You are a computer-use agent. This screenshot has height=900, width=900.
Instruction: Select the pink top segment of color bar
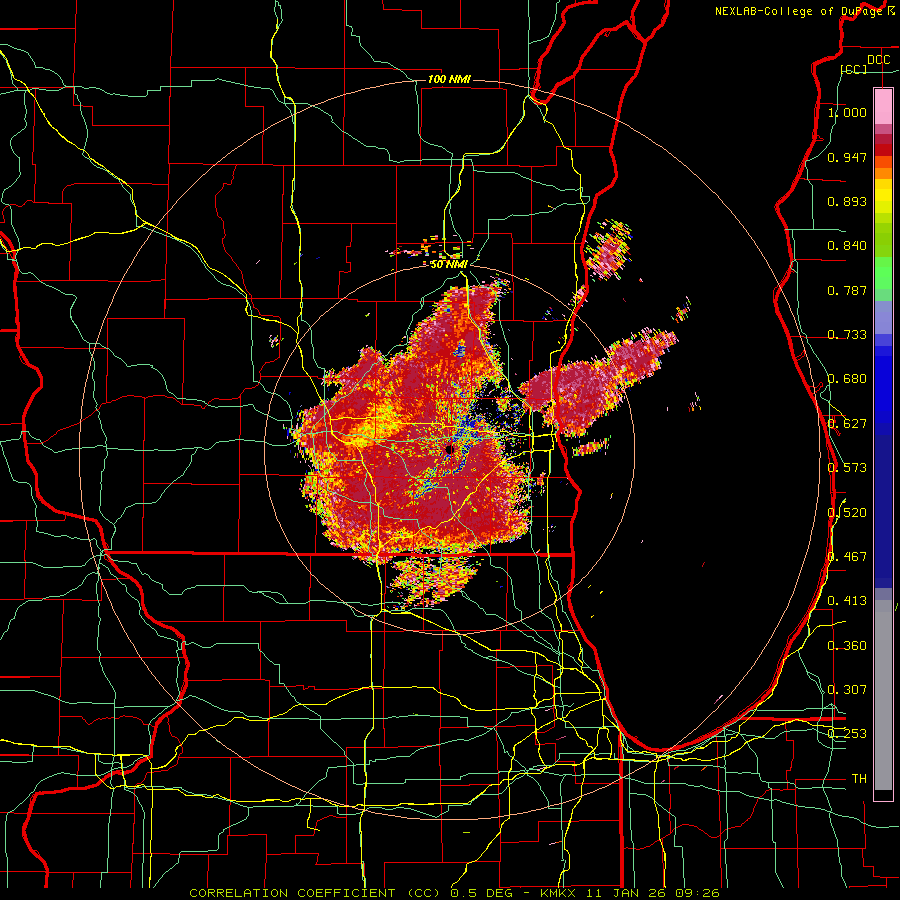(x=883, y=107)
